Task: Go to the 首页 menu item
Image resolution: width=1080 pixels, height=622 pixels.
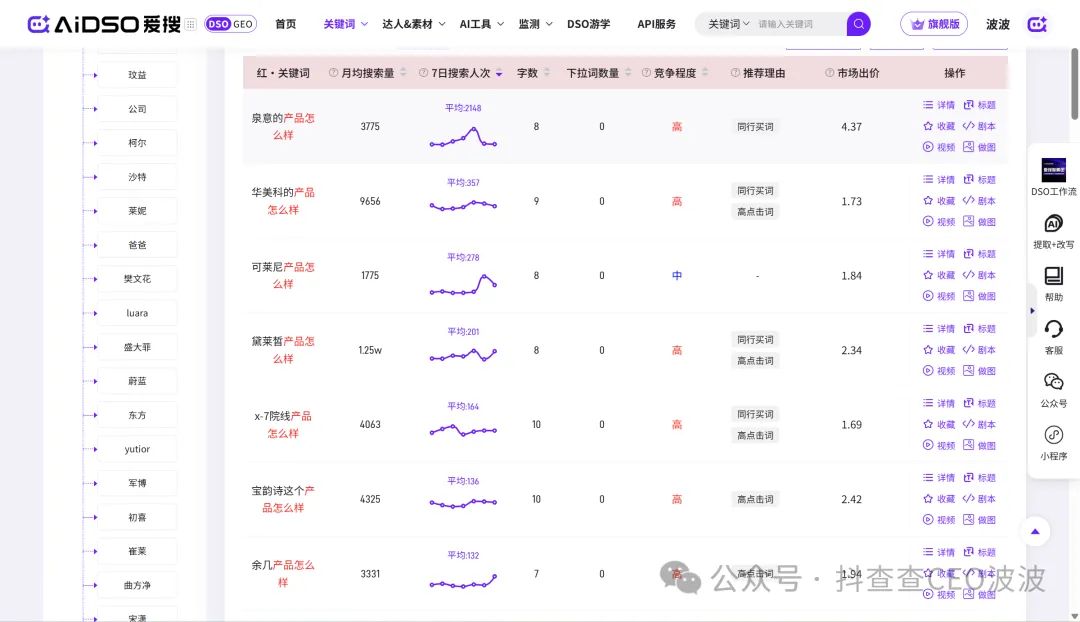Action: click(x=286, y=24)
